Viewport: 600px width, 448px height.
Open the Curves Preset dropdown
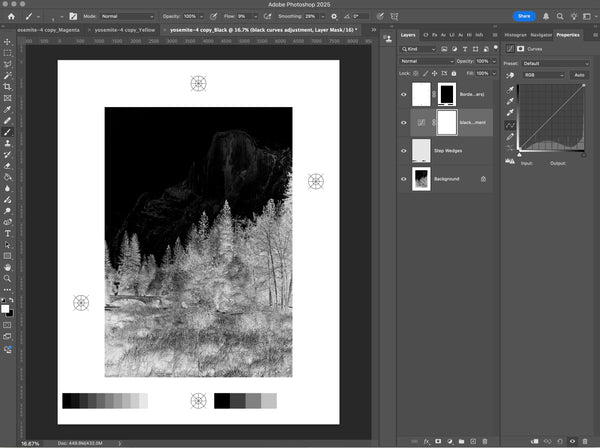point(555,64)
